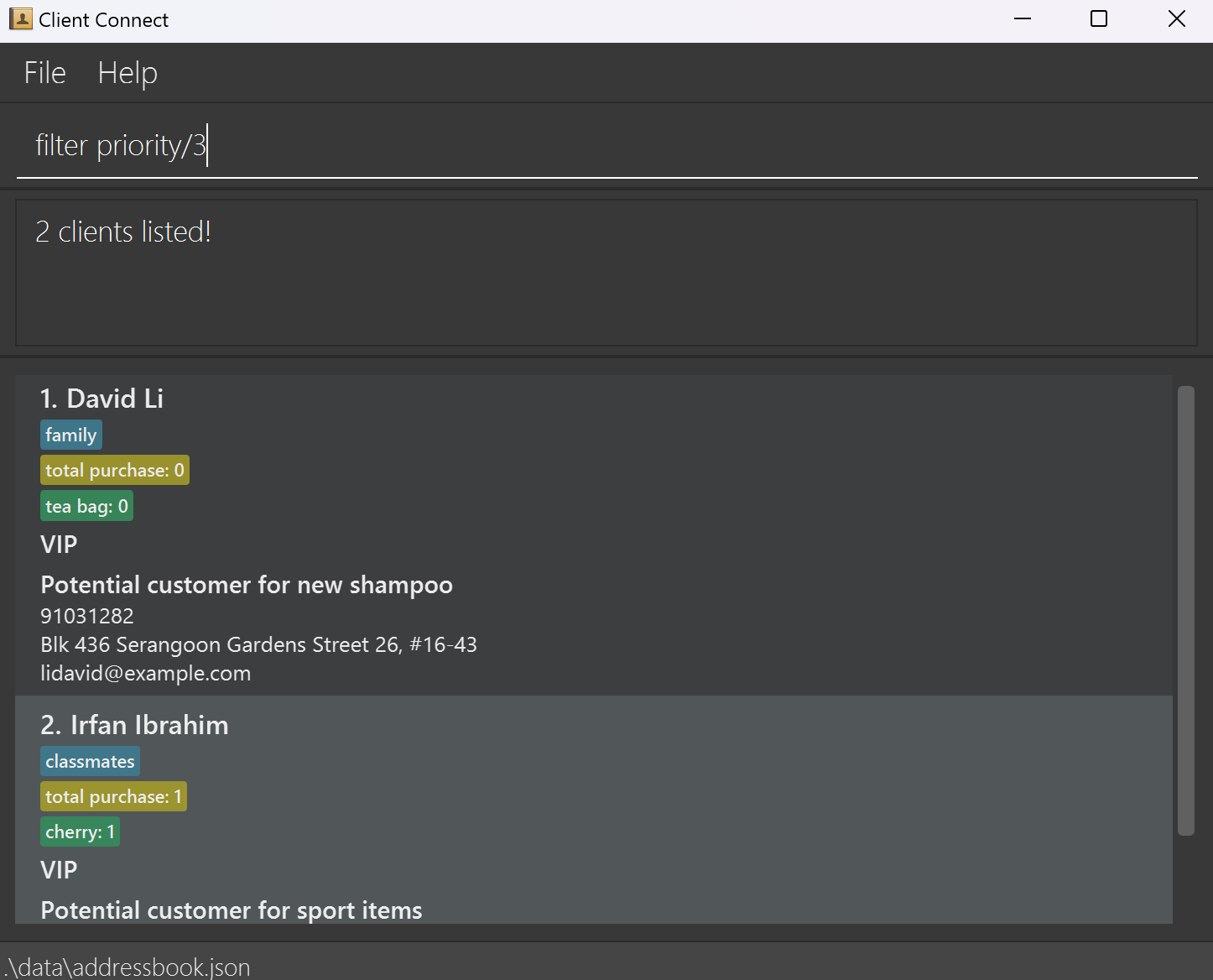
Task: Select the Irfan Ibrahim client entry
Action: coord(594,810)
